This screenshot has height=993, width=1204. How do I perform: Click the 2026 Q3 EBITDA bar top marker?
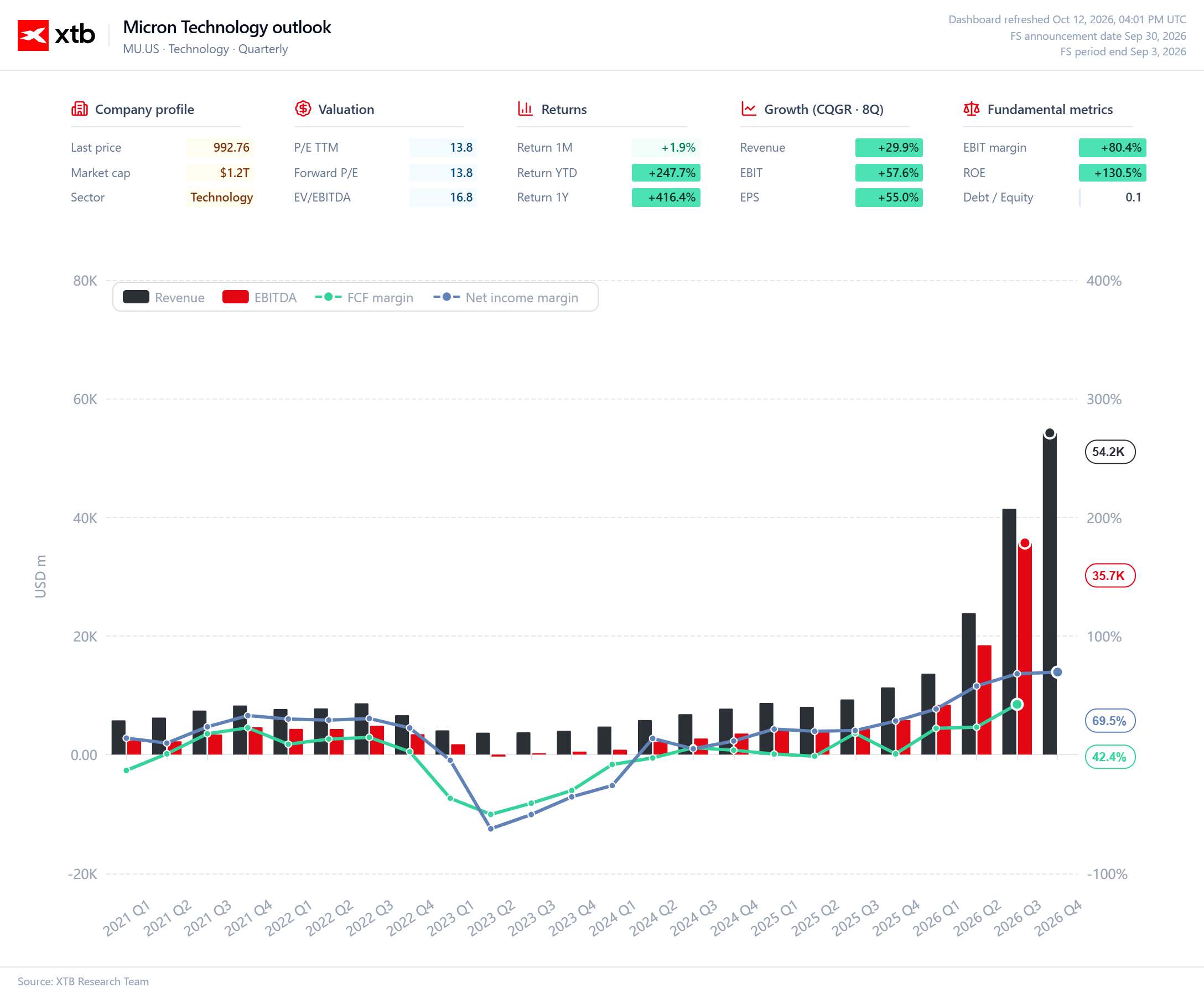point(1025,543)
